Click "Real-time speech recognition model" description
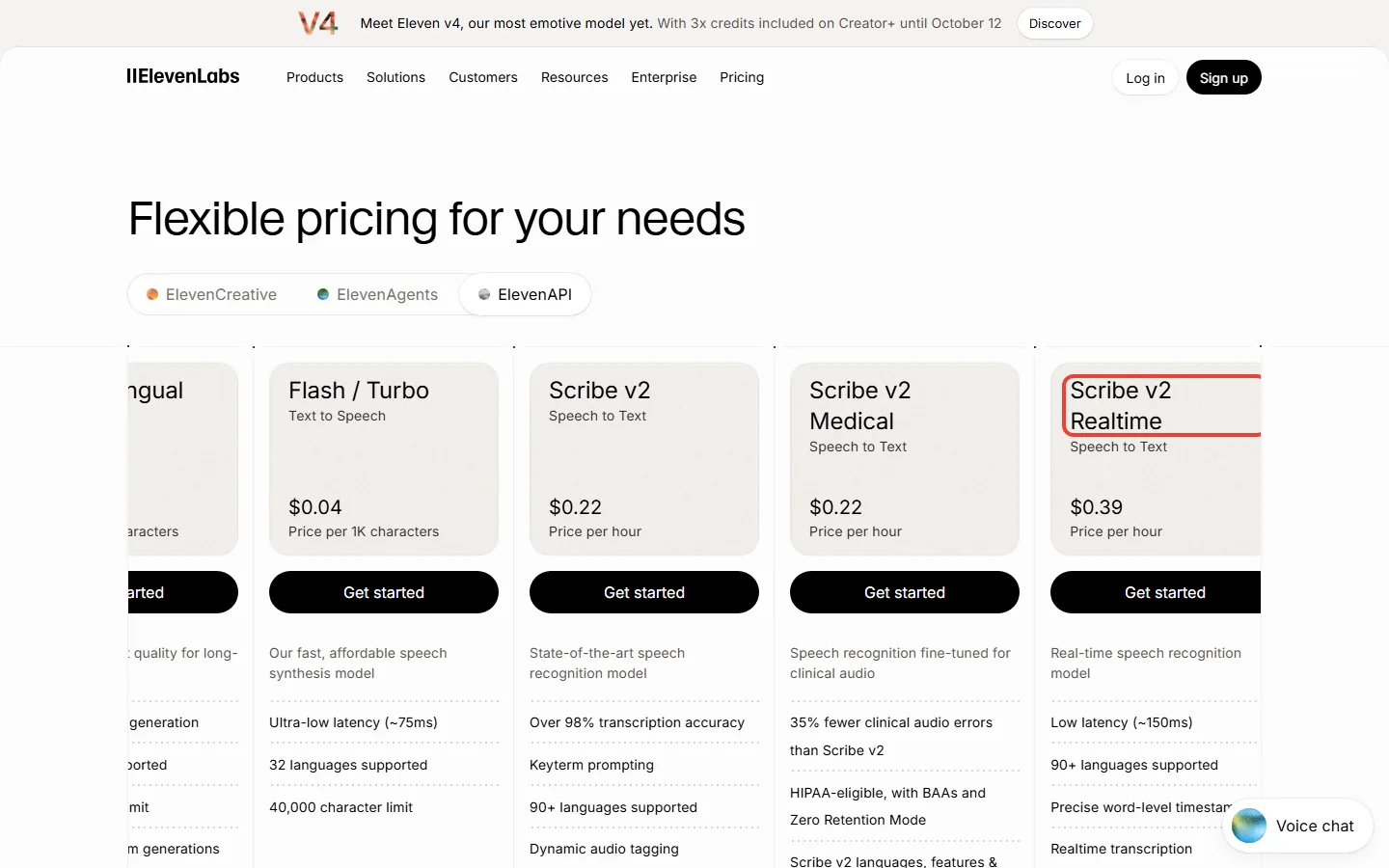This screenshot has height=868, width=1389. (1146, 664)
